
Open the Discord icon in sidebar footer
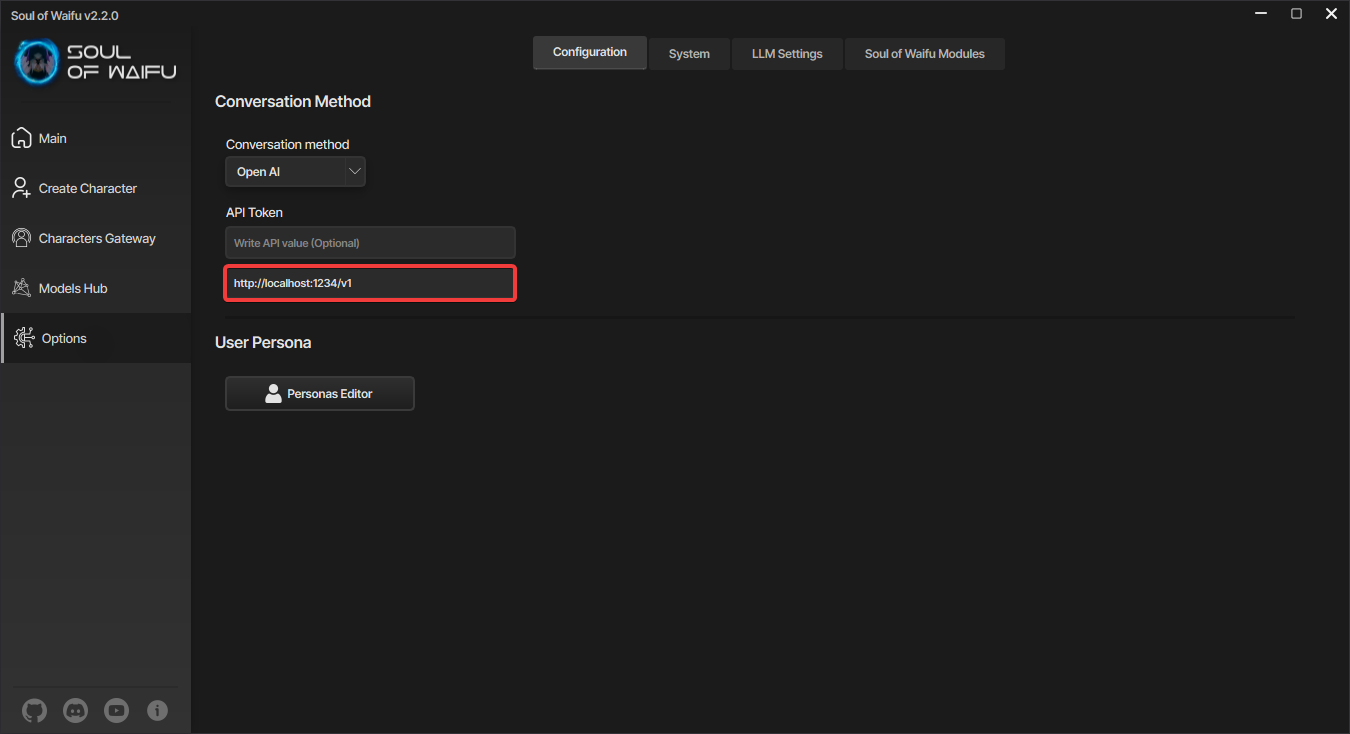75,711
